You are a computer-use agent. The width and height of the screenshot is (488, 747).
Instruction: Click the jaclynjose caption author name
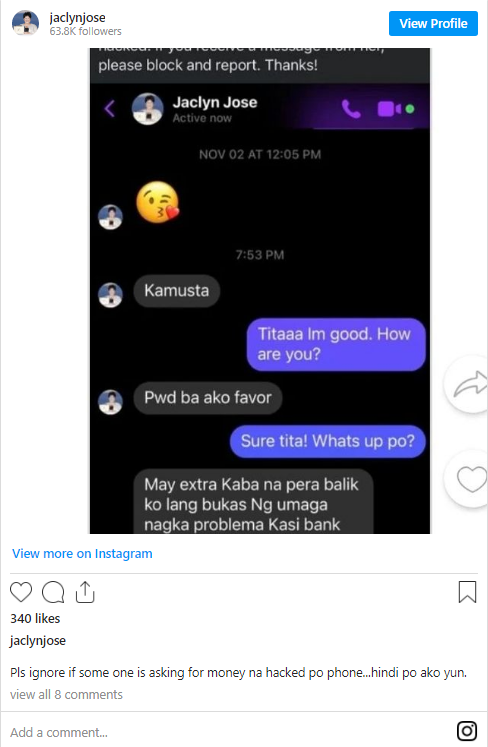(38, 641)
